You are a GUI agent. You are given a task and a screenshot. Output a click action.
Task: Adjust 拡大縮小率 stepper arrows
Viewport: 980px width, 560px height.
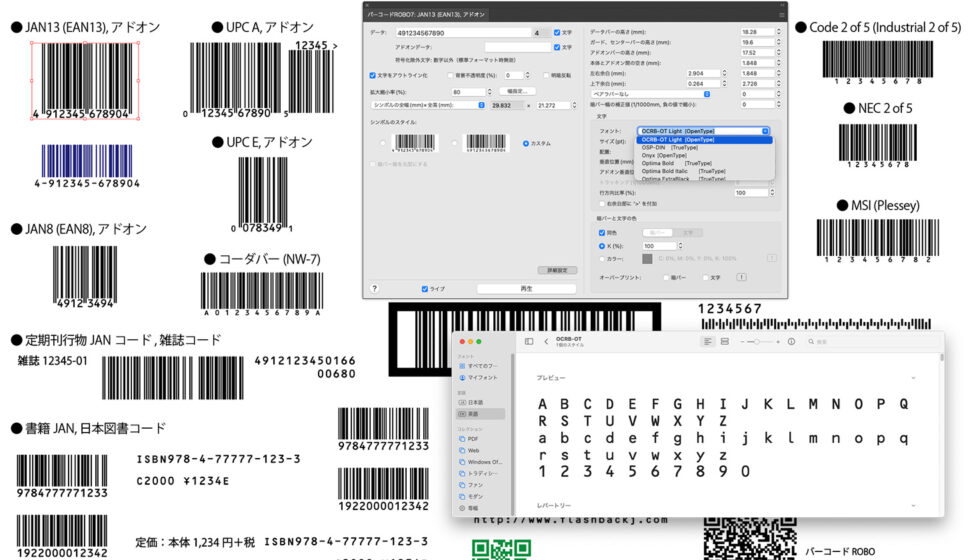[x=489, y=92]
